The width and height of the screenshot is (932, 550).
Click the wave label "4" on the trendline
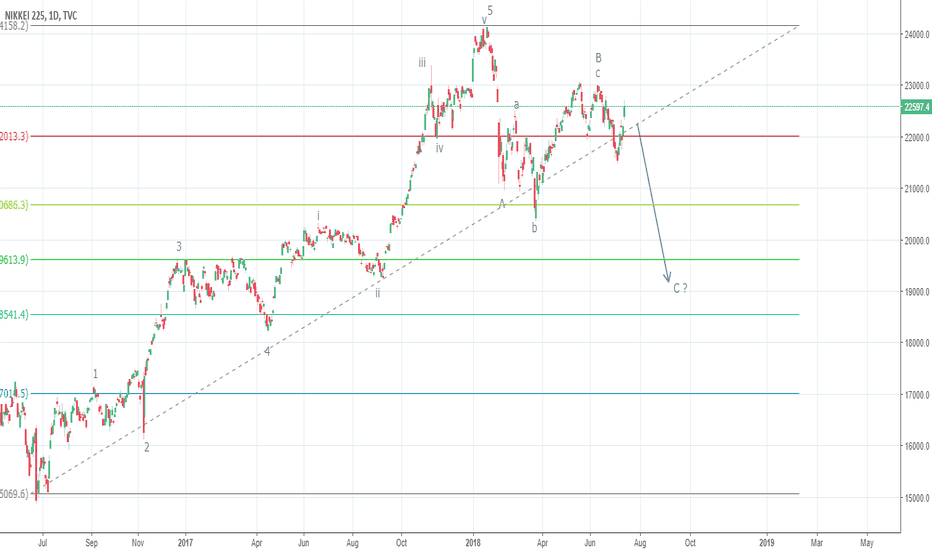coord(267,351)
